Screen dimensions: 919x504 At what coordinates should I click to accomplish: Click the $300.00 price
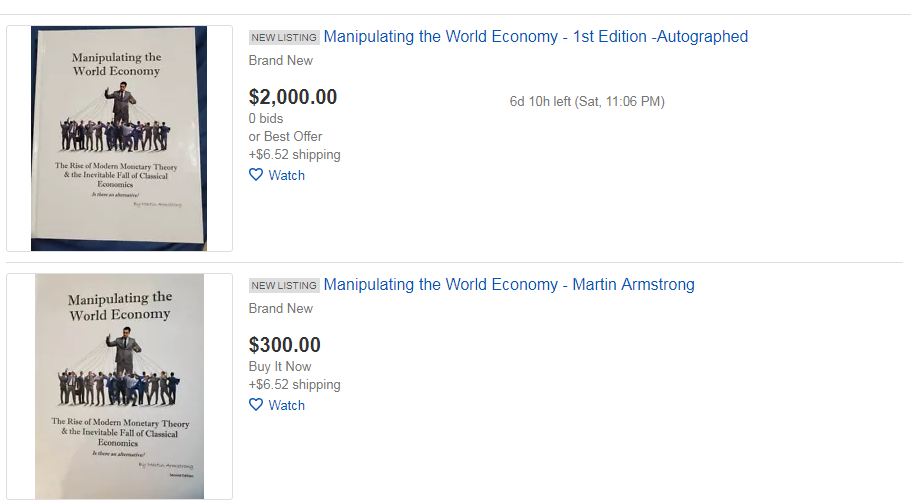coord(285,345)
